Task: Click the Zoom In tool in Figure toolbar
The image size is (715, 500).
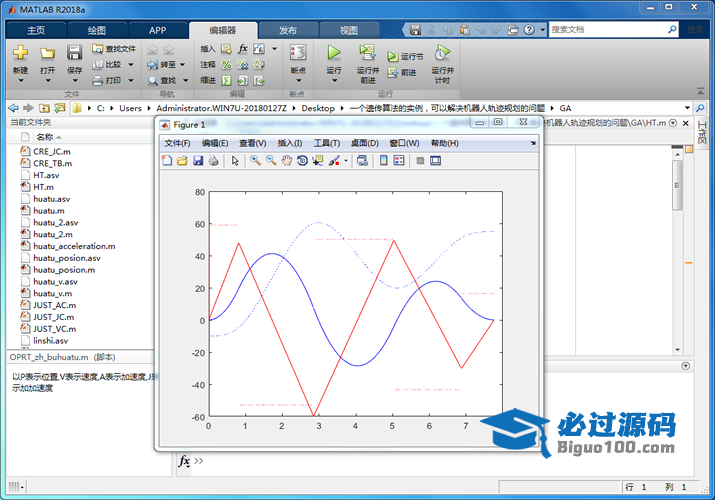Action: [x=256, y=161]
